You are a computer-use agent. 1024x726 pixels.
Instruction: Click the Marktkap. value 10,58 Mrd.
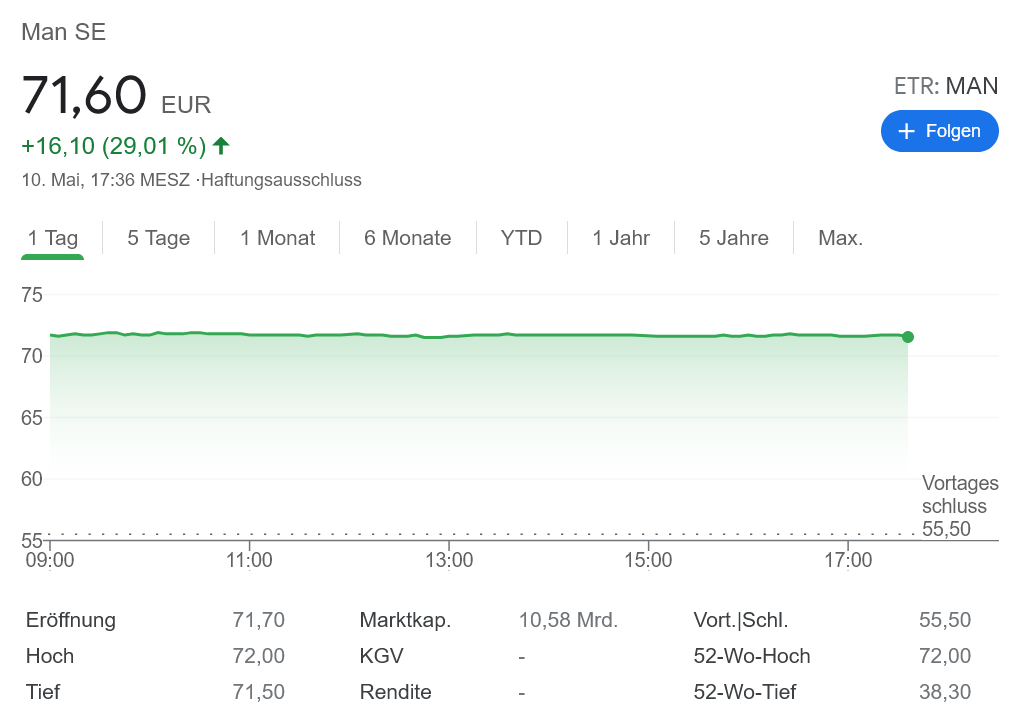coord(568,620)
